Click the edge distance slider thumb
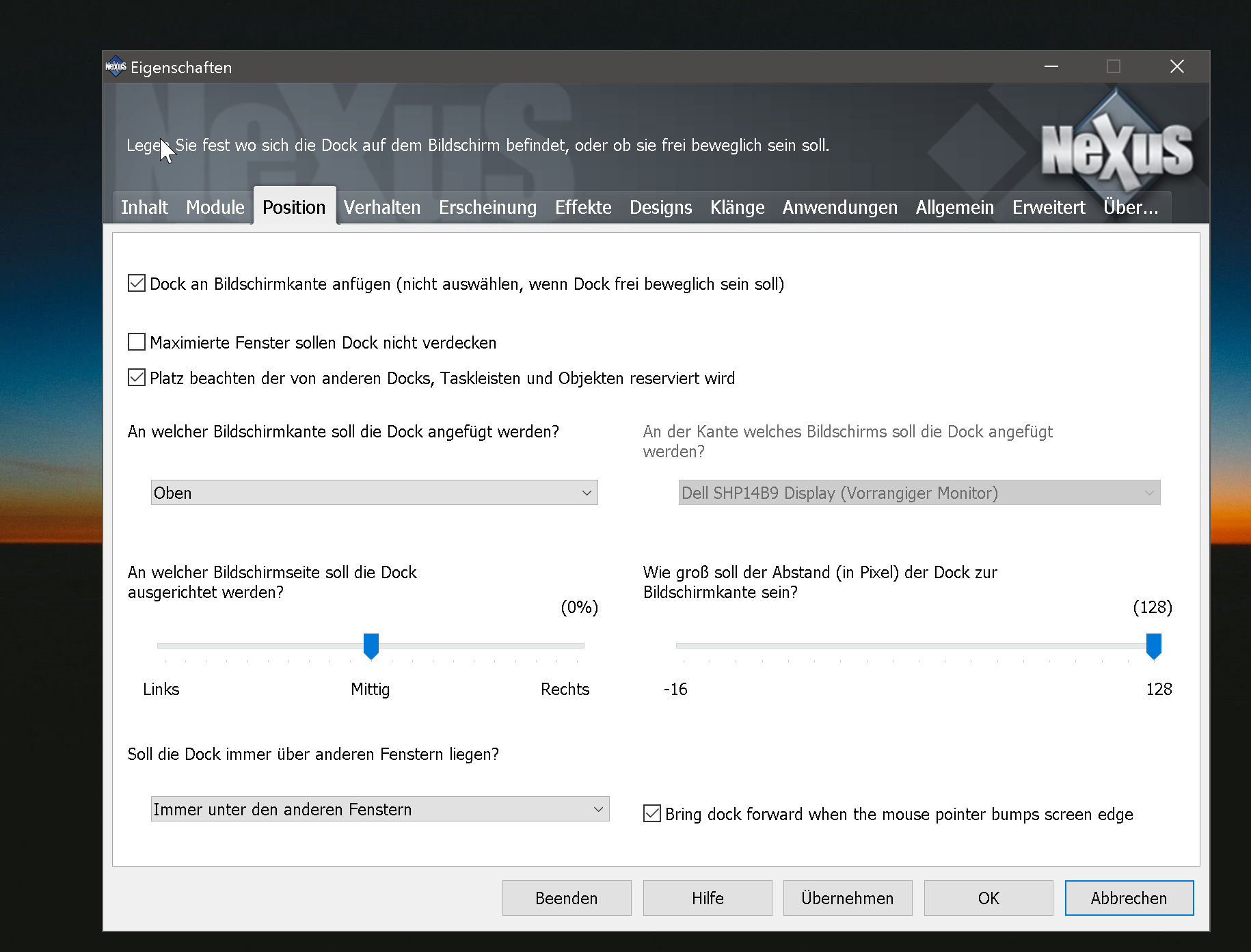Screen dimensions: 1251x952 1153,646
